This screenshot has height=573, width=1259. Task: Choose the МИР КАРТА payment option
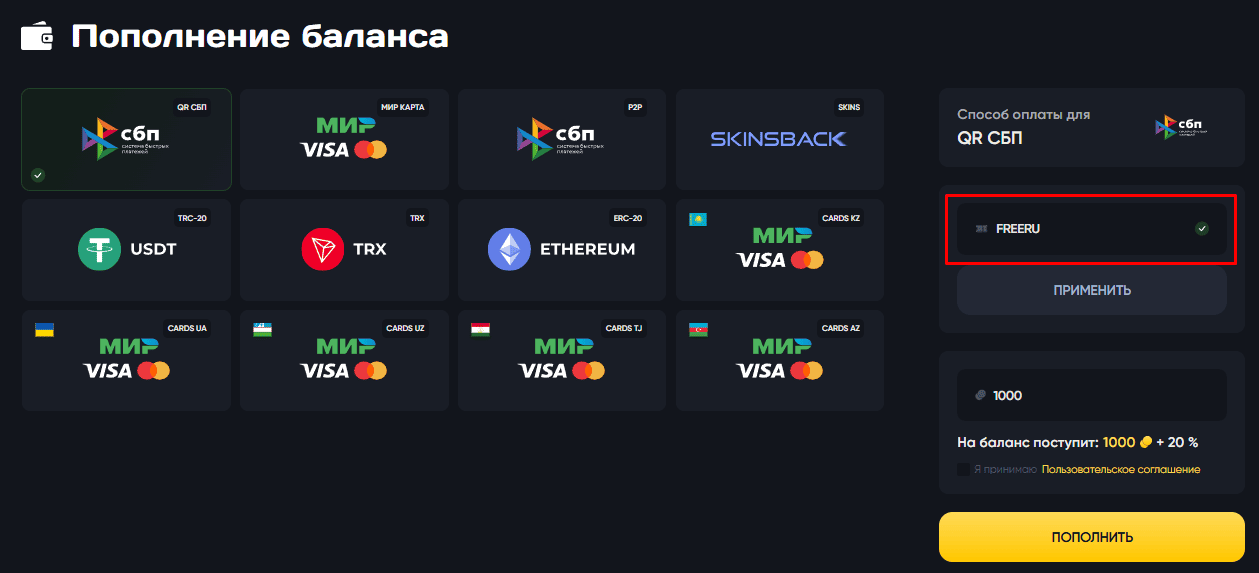tap(344, 139)
